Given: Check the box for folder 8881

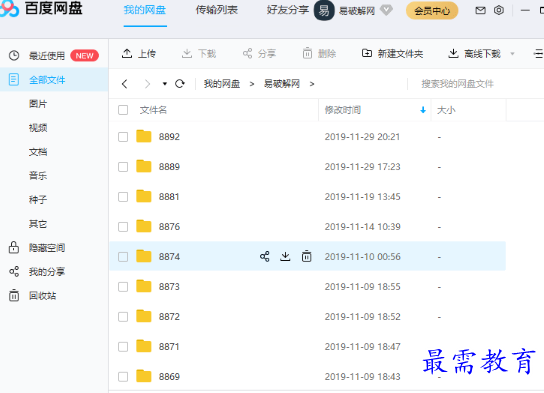Looking at the screenshot, I should [x=123, y=197].
